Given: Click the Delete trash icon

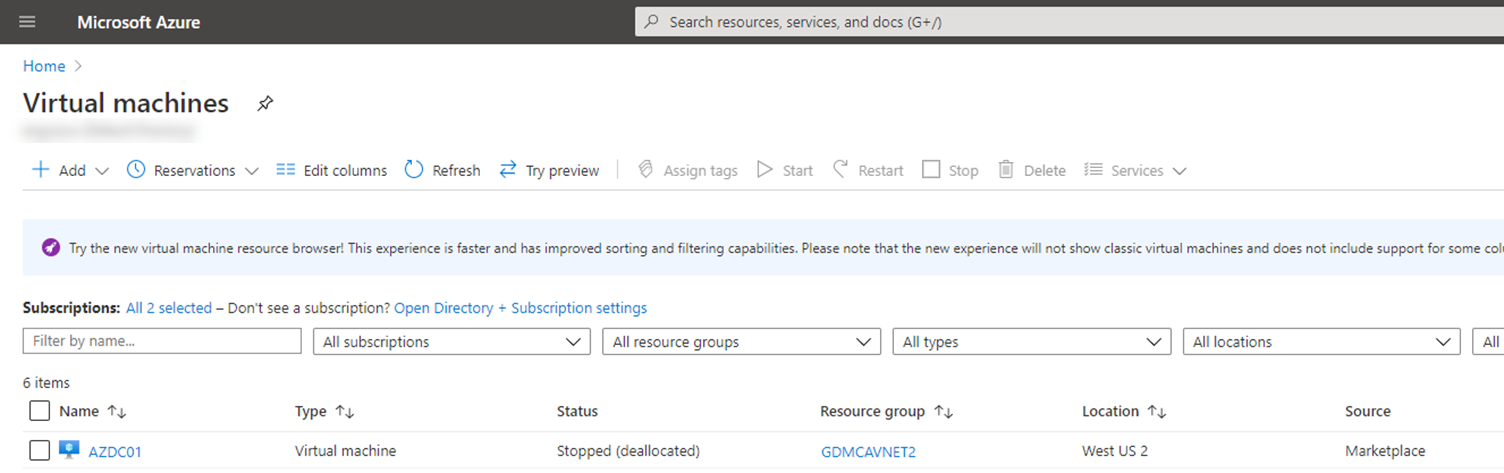Looking at the screenshot, I should (x=1006, y=170).
